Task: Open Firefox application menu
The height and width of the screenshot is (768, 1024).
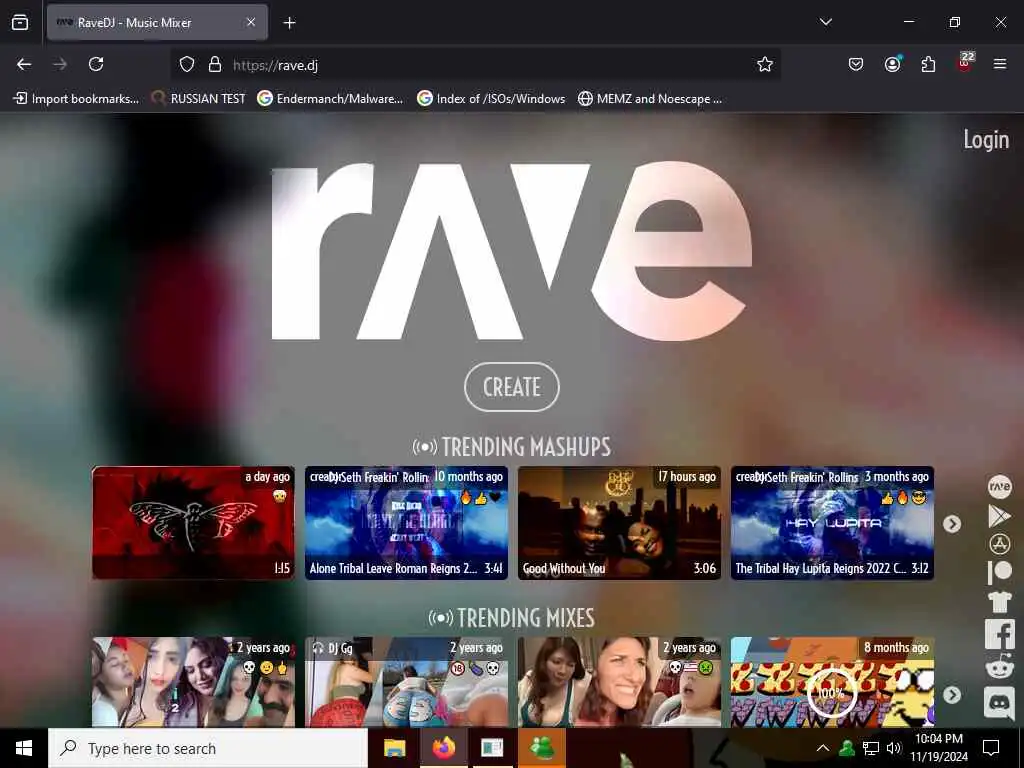Action: [1000, 64]
